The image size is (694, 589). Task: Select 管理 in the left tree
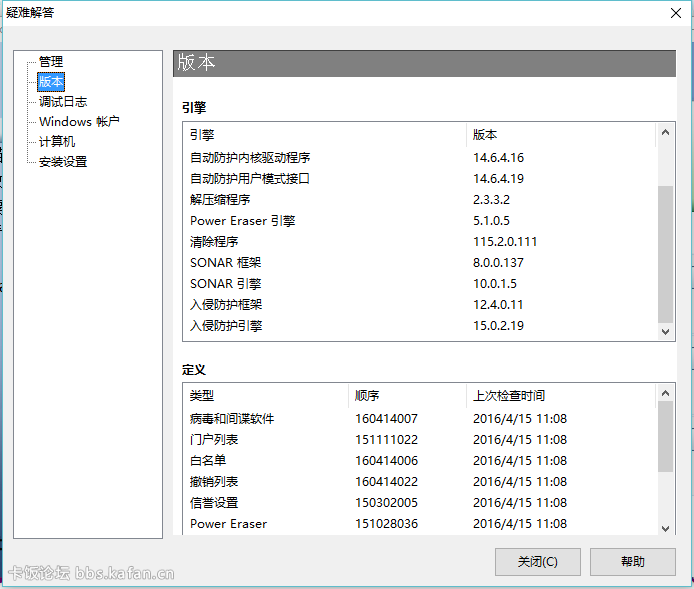point(51,62)
